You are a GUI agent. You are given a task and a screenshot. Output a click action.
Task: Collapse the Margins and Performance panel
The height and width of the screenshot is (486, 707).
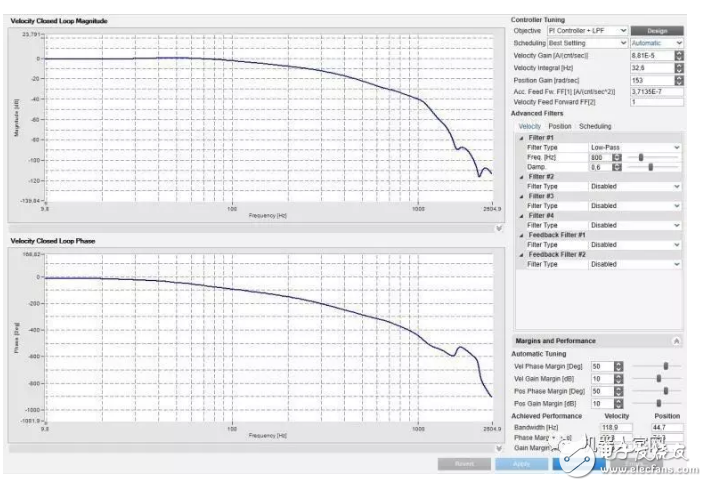pos(678,341)
